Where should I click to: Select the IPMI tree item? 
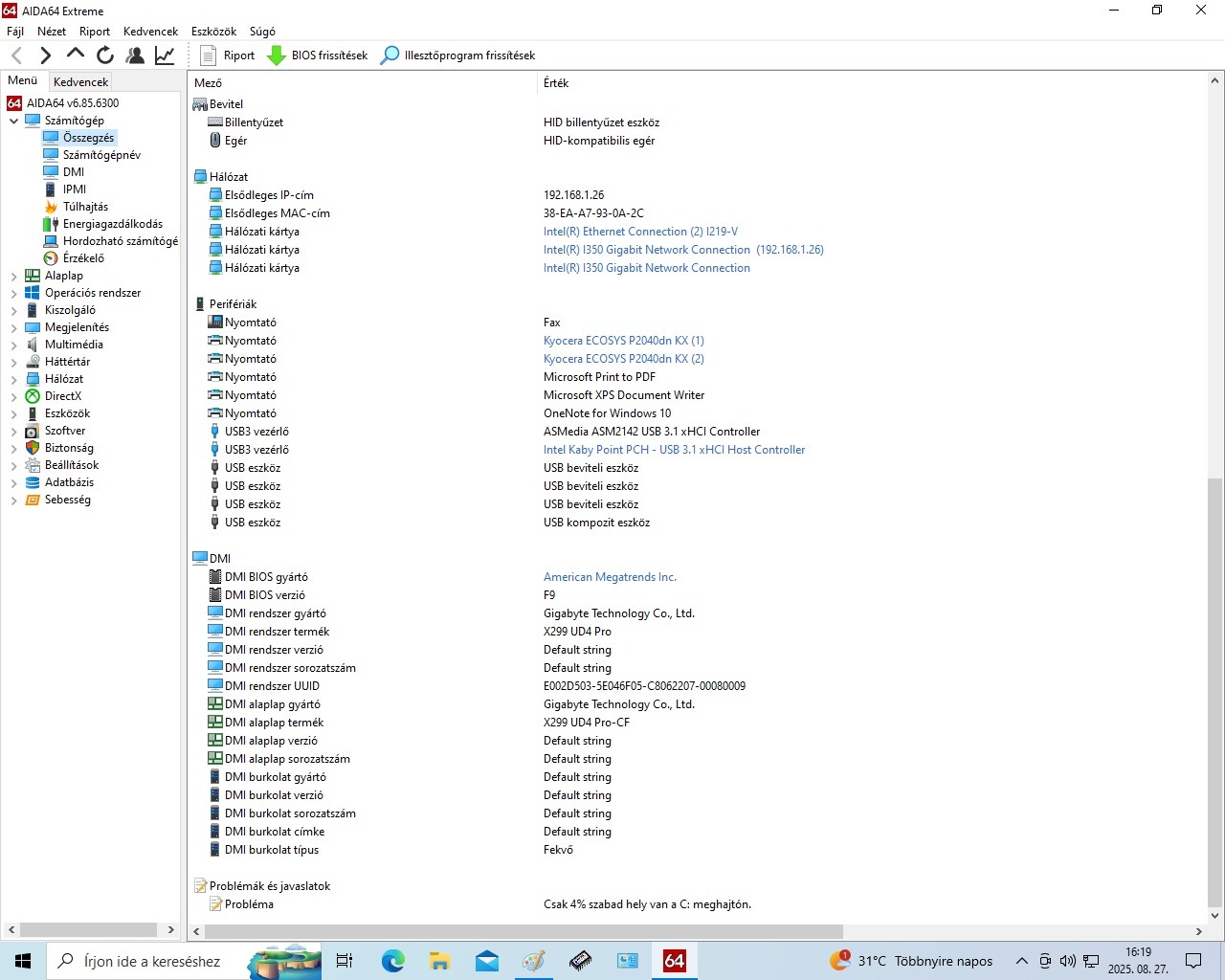(75, 189)
